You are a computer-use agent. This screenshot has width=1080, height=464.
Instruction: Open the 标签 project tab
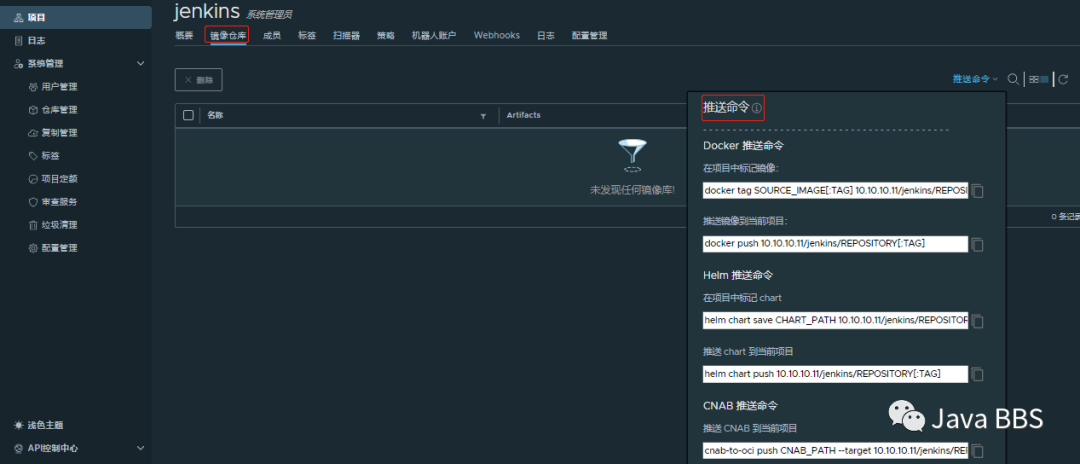tap(307, 36)
